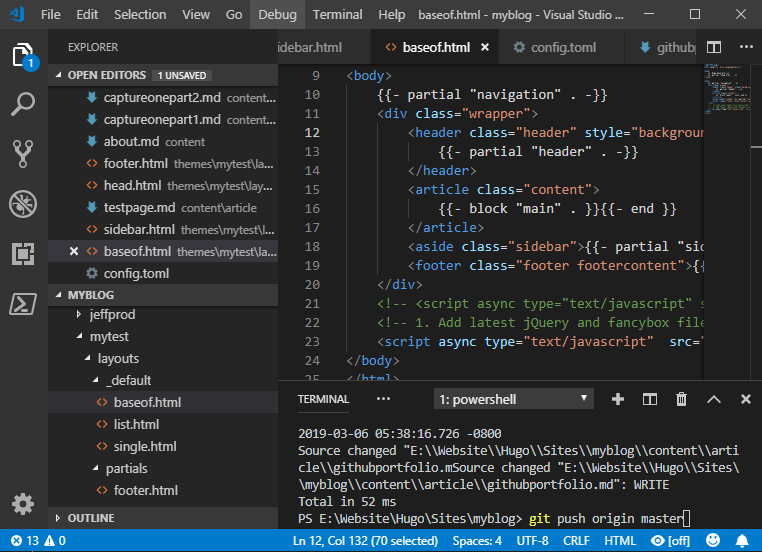Open the Extensions view icon
The image size is (762, 552).
[x=23, y=254]
